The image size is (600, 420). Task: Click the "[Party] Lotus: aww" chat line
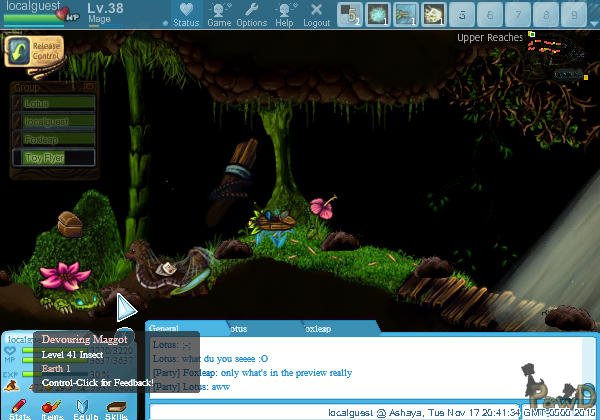[191, 387]
